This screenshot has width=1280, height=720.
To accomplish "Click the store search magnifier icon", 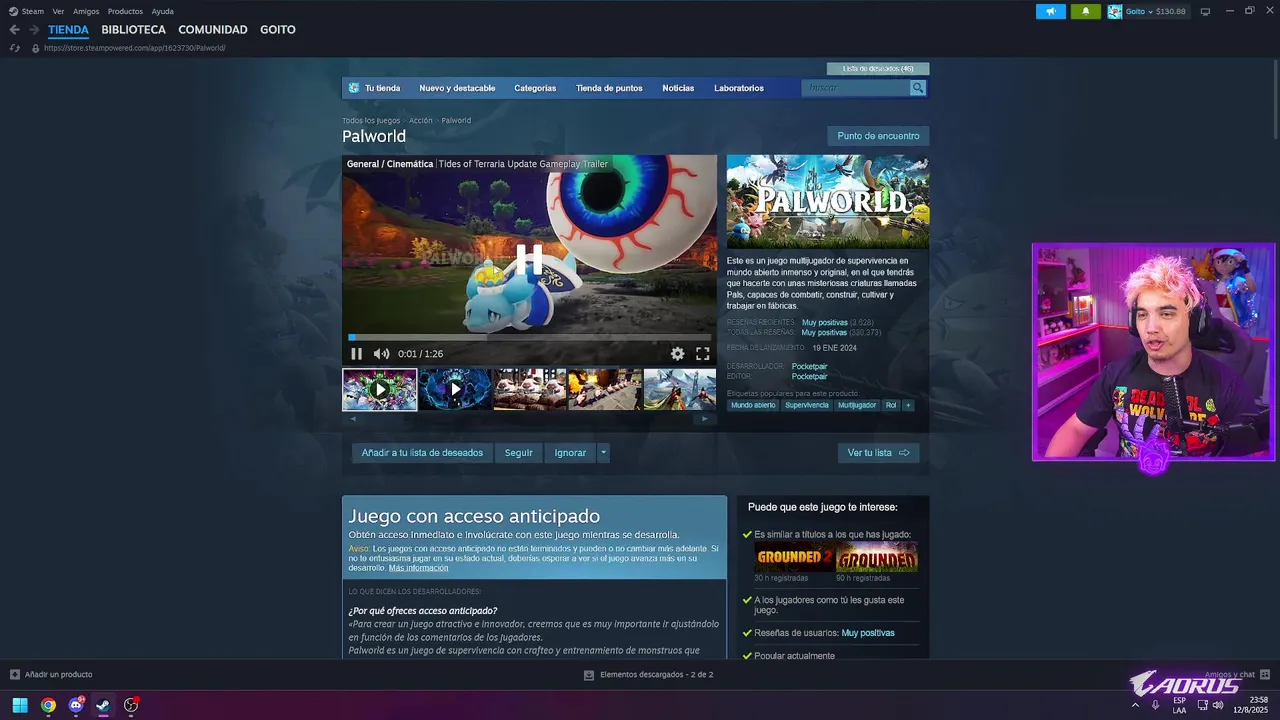I will tap(918, 88).
